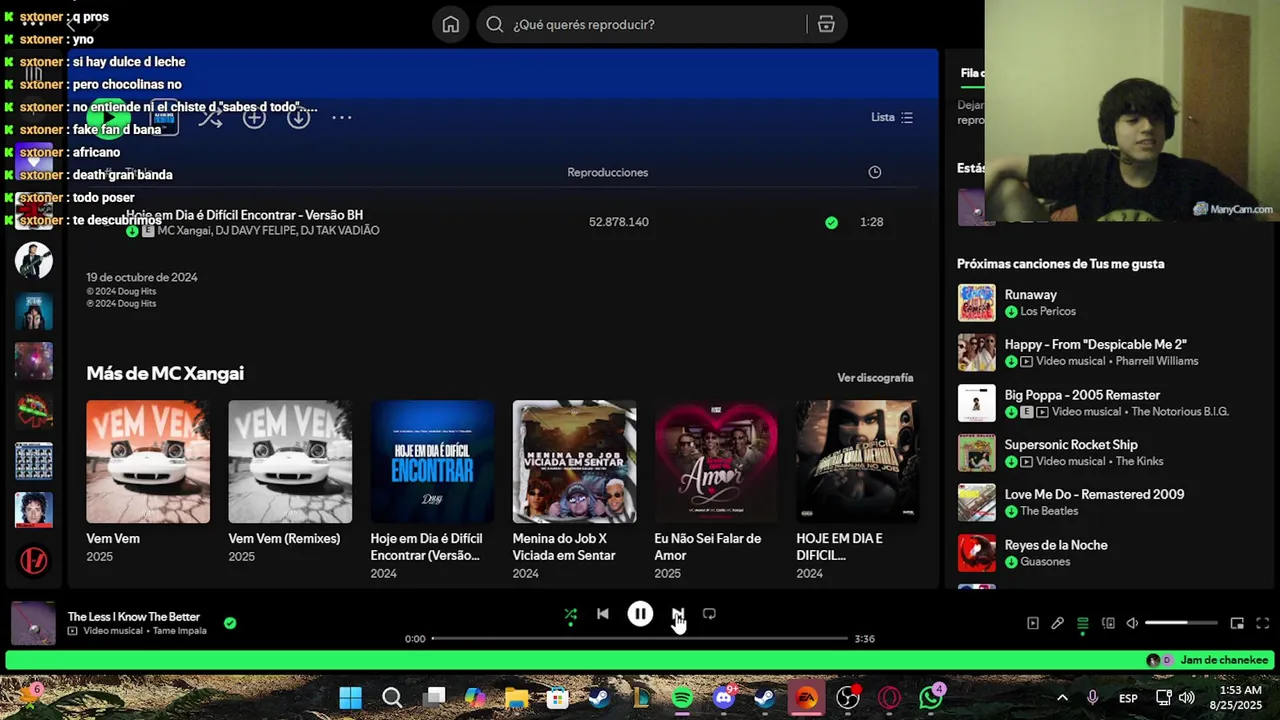Switch to Spotify in taskbar
This screenshot has width=1280, height=720.
(x=682, y=698)
